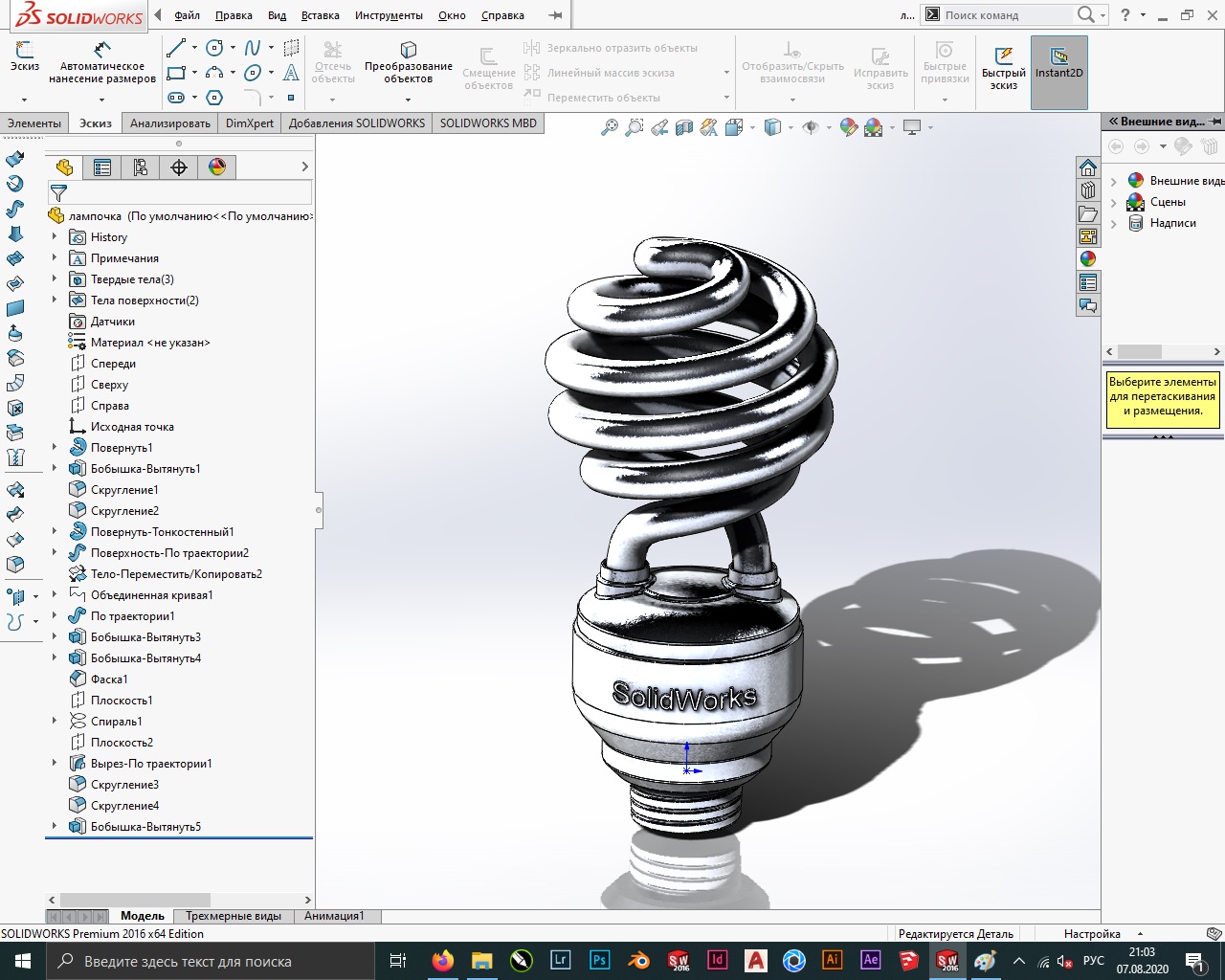Open the DisplayManager color sphere tab
Viewport: 1225px width, 980px height.
pos(217,167)
